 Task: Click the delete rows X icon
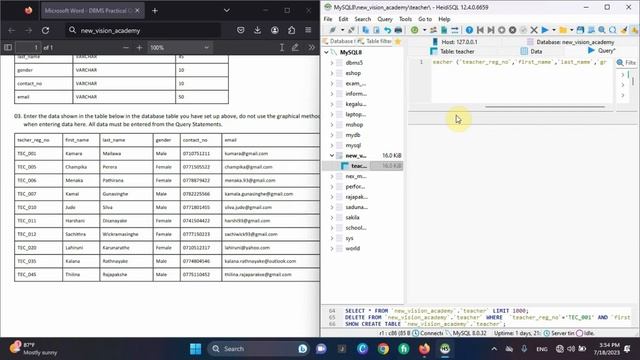click(x=534, y=30)
